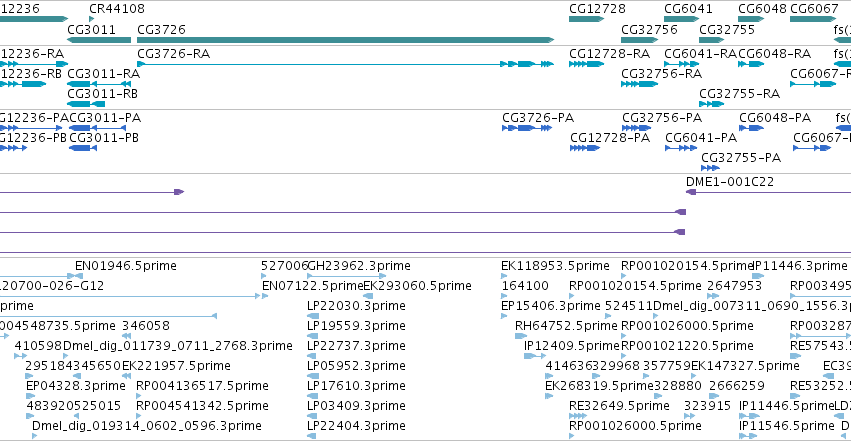Select the CR44108 gene label
851x441 pixels.
[117, 9]
